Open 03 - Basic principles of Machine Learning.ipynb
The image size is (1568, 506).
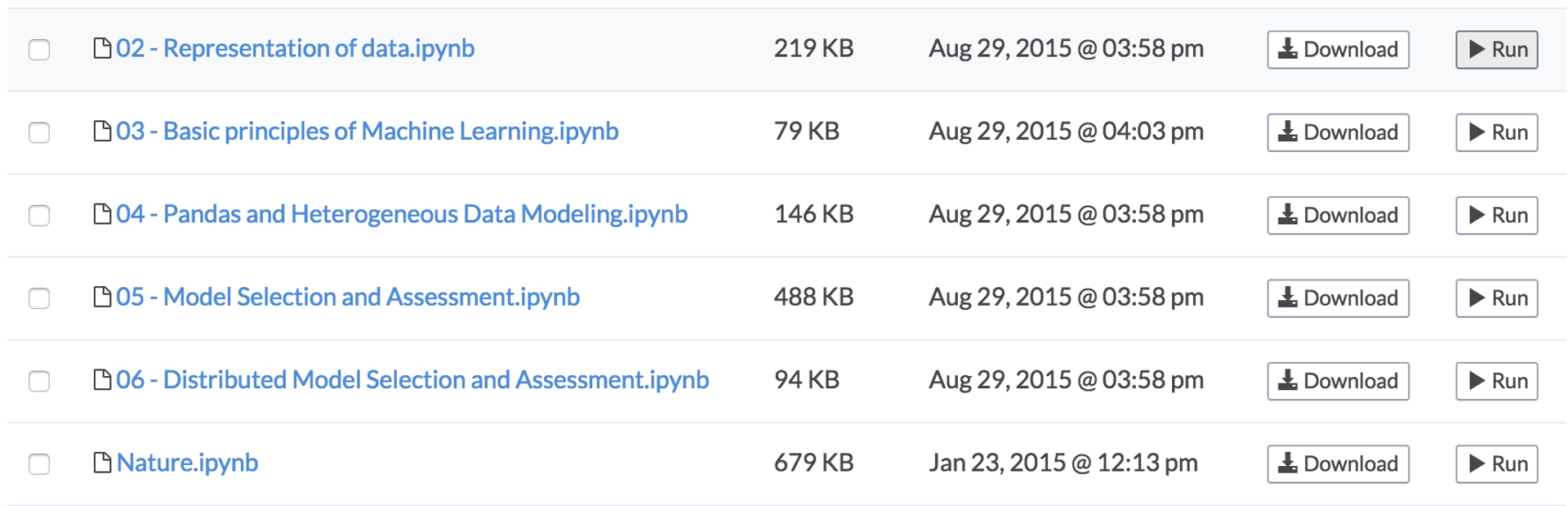click(367, 132)
